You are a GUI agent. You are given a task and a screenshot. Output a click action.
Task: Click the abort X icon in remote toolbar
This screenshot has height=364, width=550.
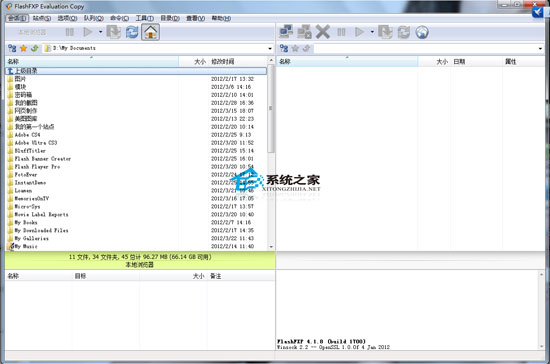[x=323, y=32]
